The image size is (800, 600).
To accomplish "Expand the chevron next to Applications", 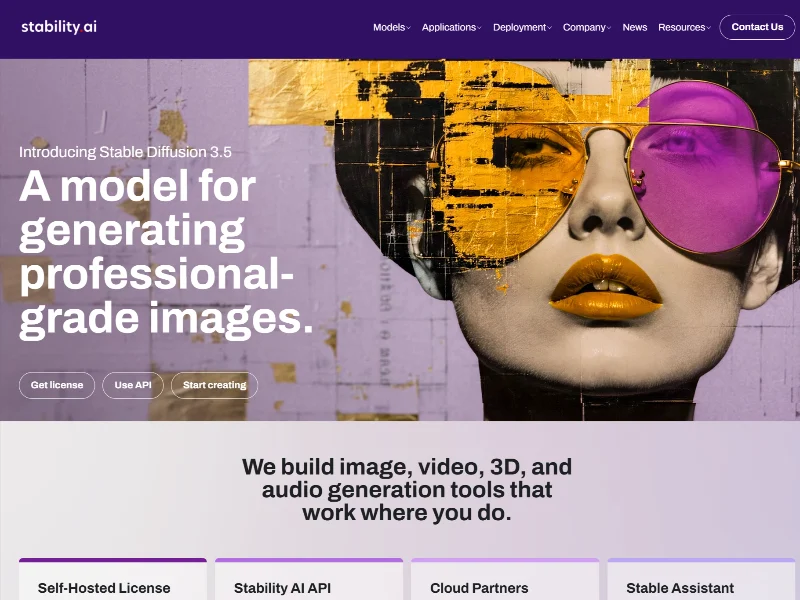I will click(x=479, y=28).
